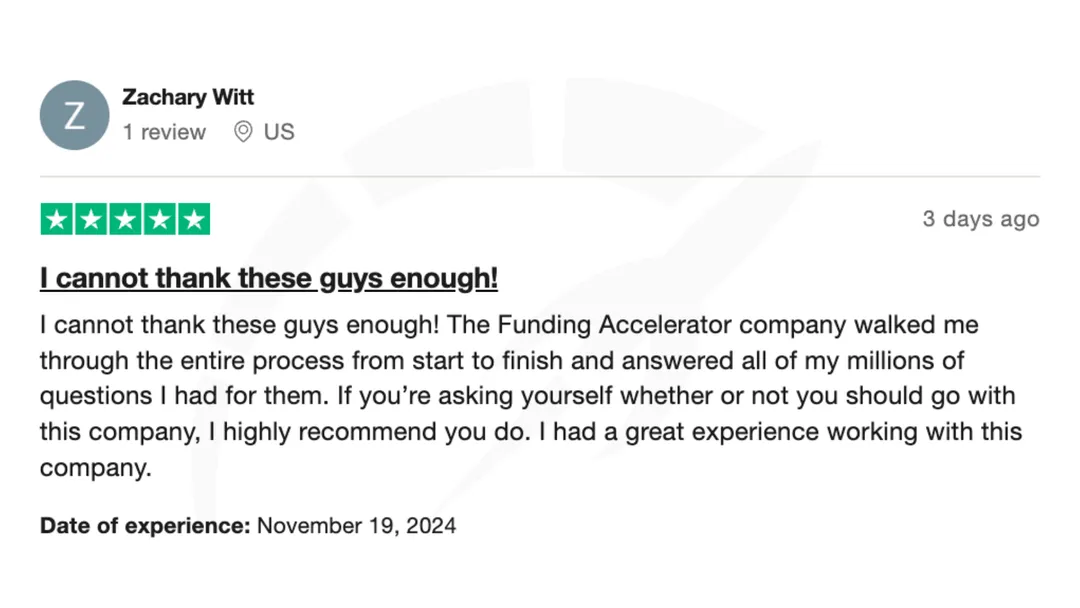Open Zachary Witt's reviewer profile name
The width and height of the screenshot is (1080, 608).
pos(188,97)
